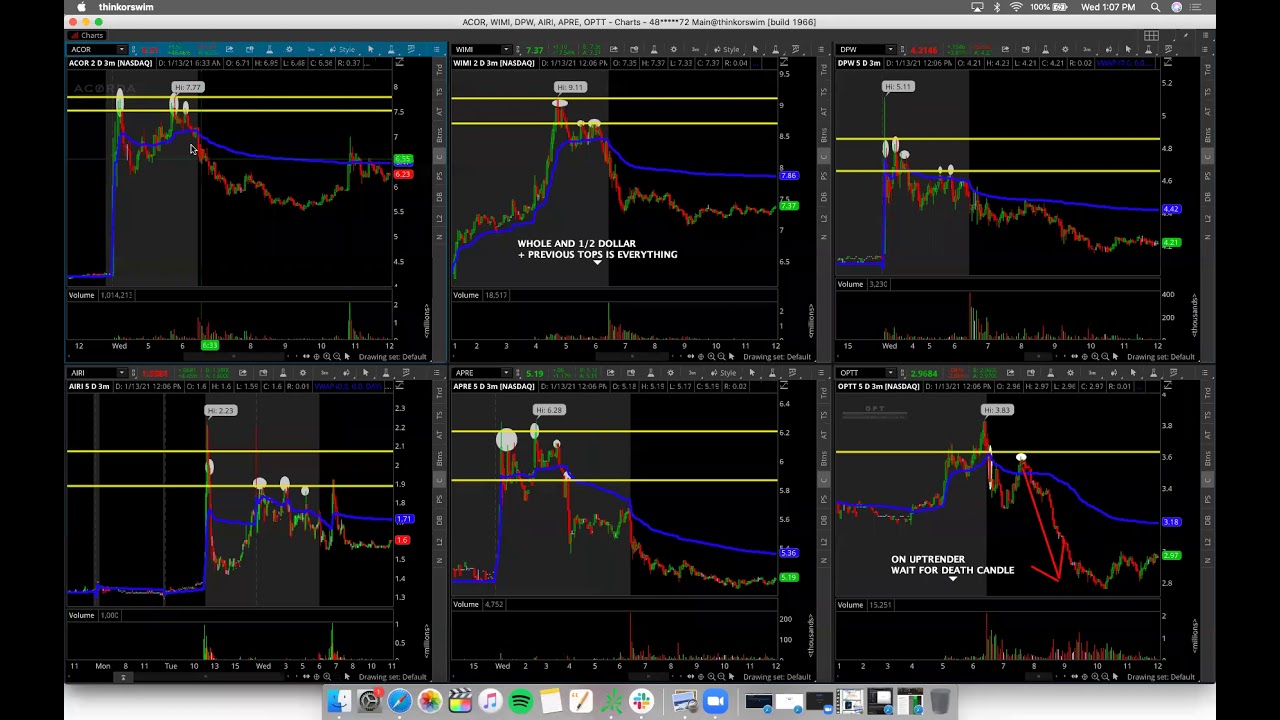The height and width of the screenshot is (720, 1280).
Task: Open the Apple menu
Action: 82,7
